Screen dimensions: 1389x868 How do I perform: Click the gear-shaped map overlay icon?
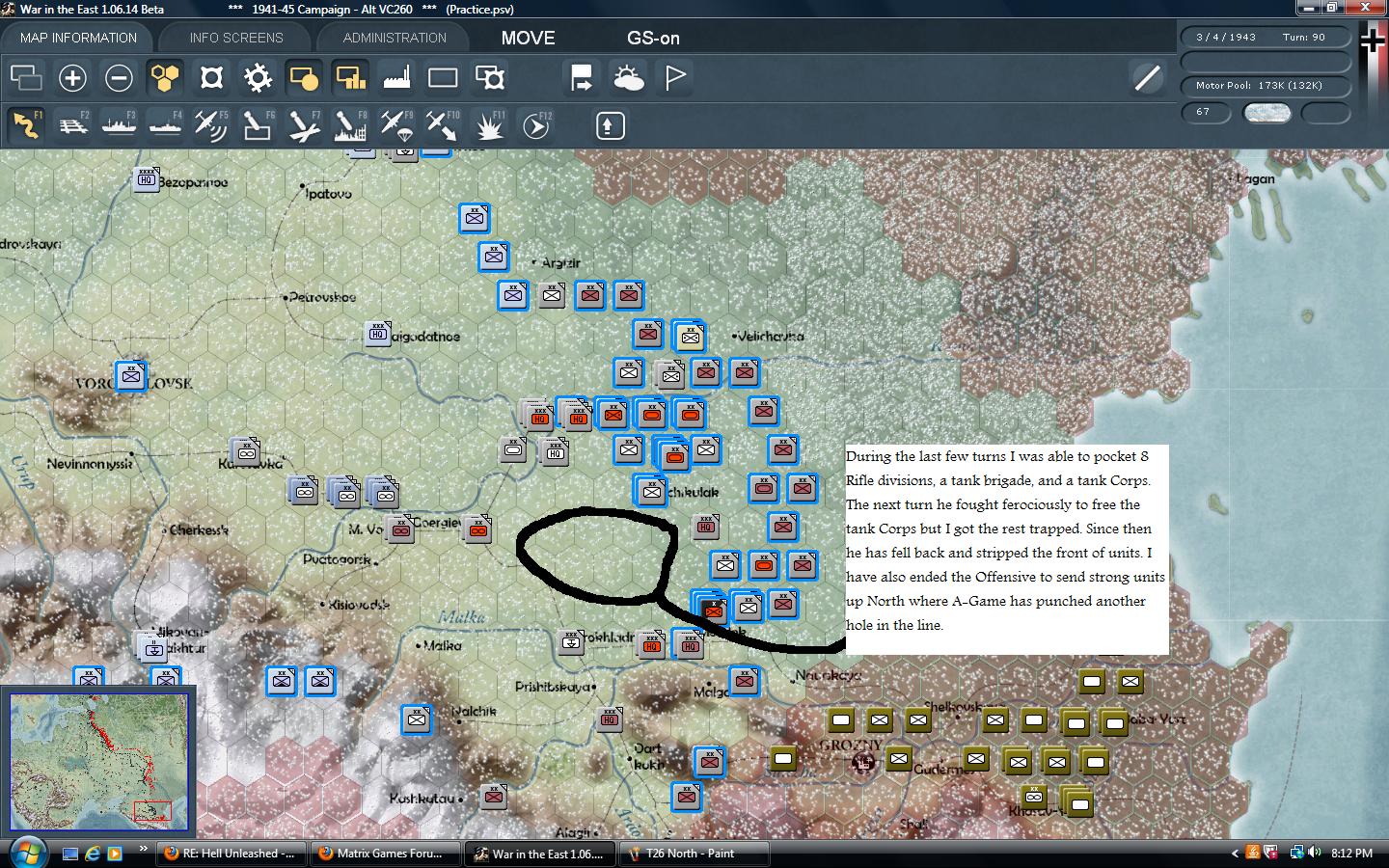pos(258,77)
